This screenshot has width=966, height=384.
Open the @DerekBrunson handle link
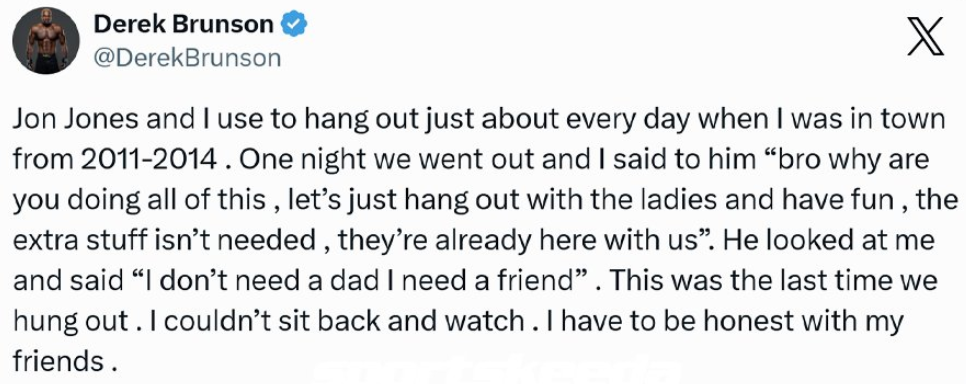tap(187, 57)
